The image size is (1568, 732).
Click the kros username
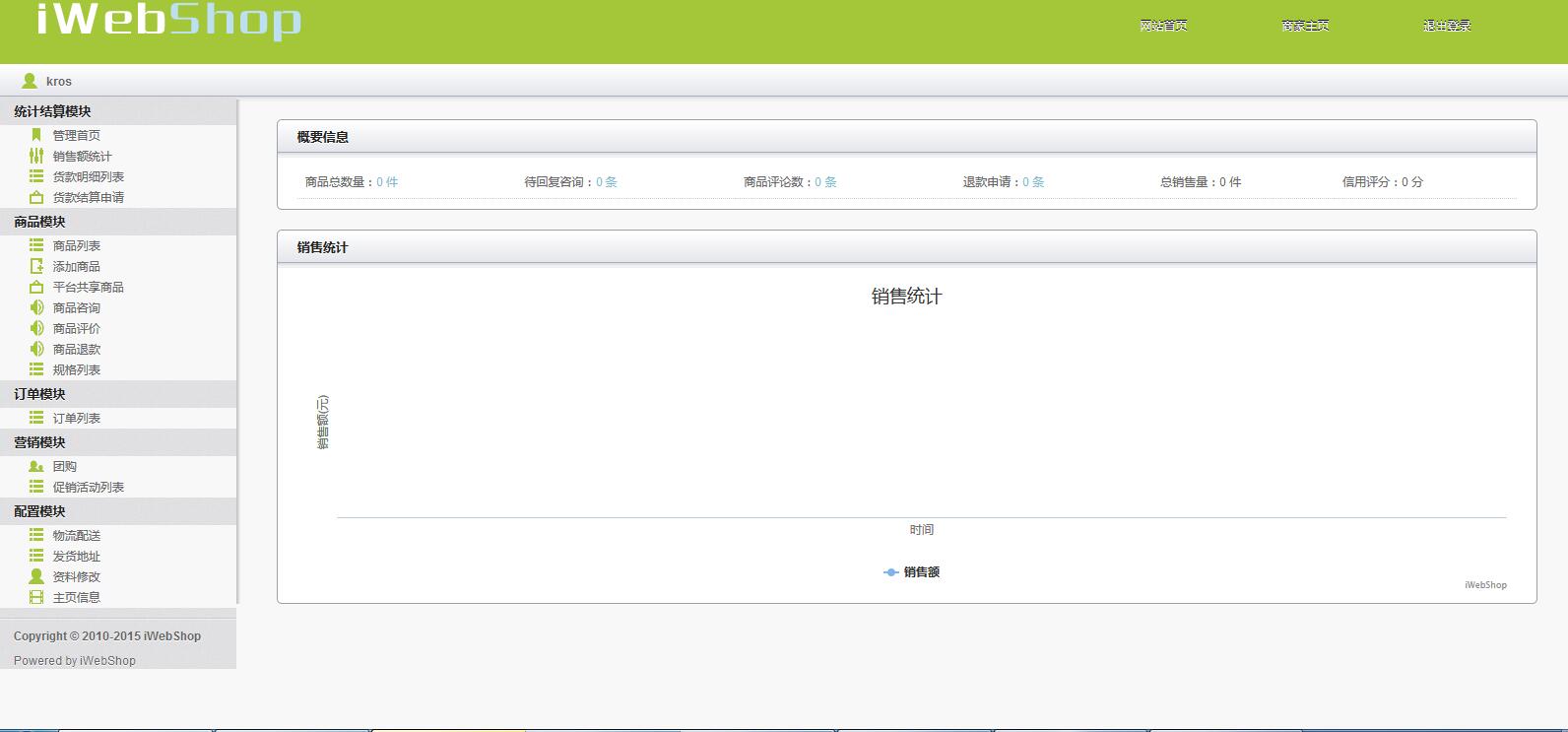(x=59, y=82)
